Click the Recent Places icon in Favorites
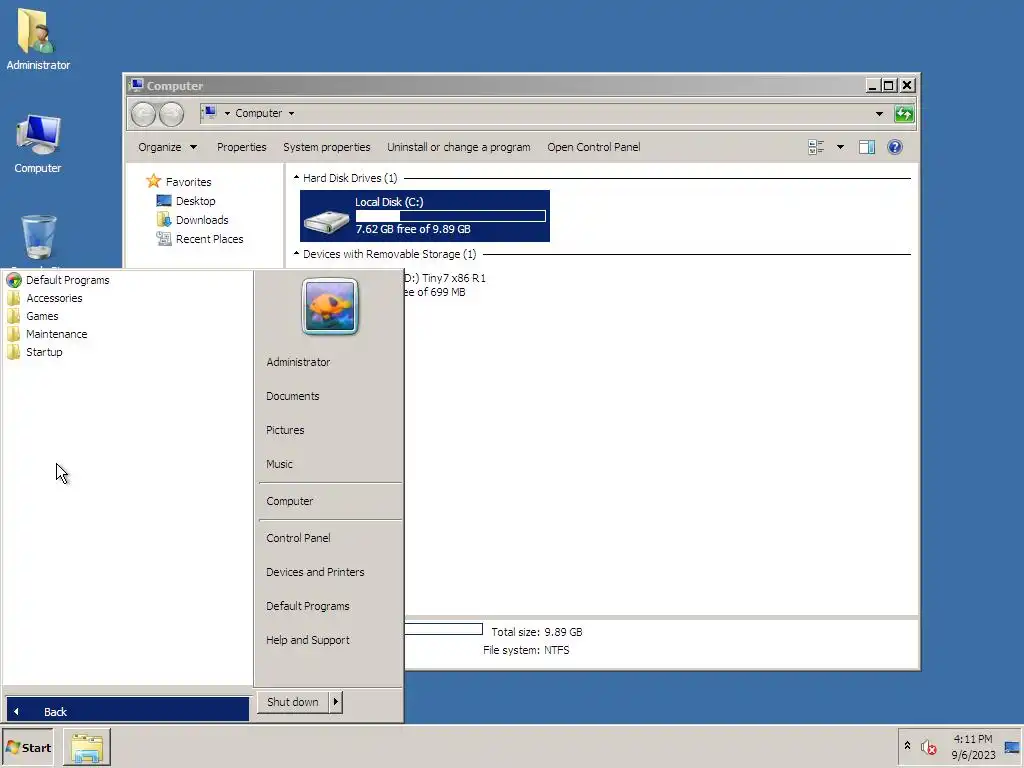 [164, 238]
